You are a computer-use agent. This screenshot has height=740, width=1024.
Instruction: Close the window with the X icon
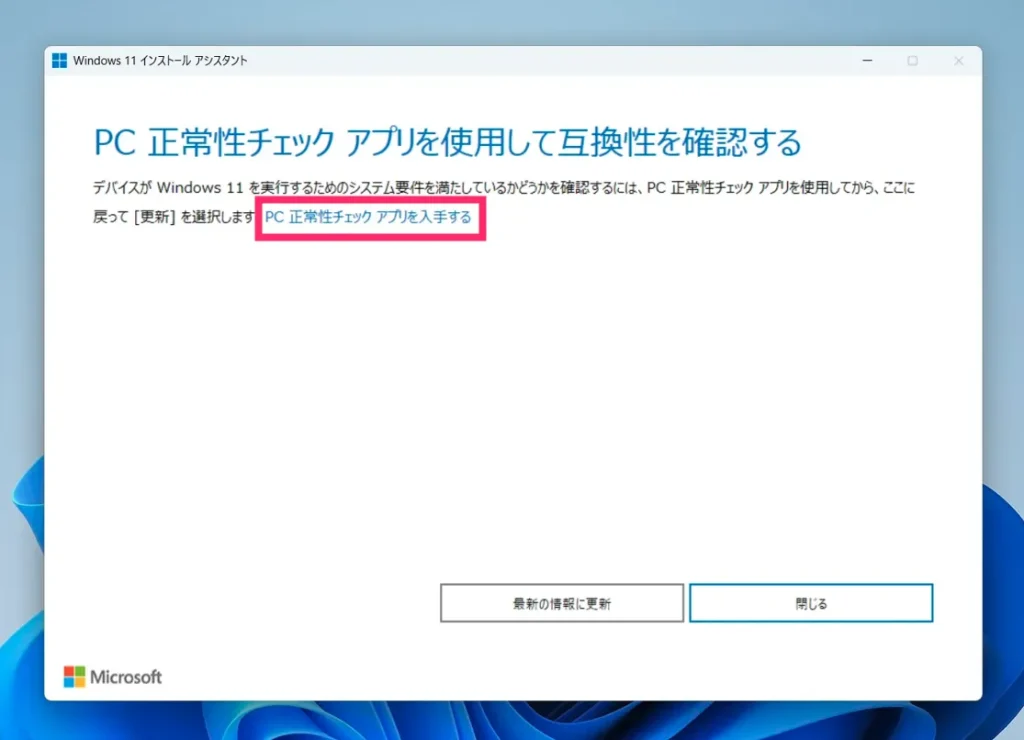(x=958, y=61)
